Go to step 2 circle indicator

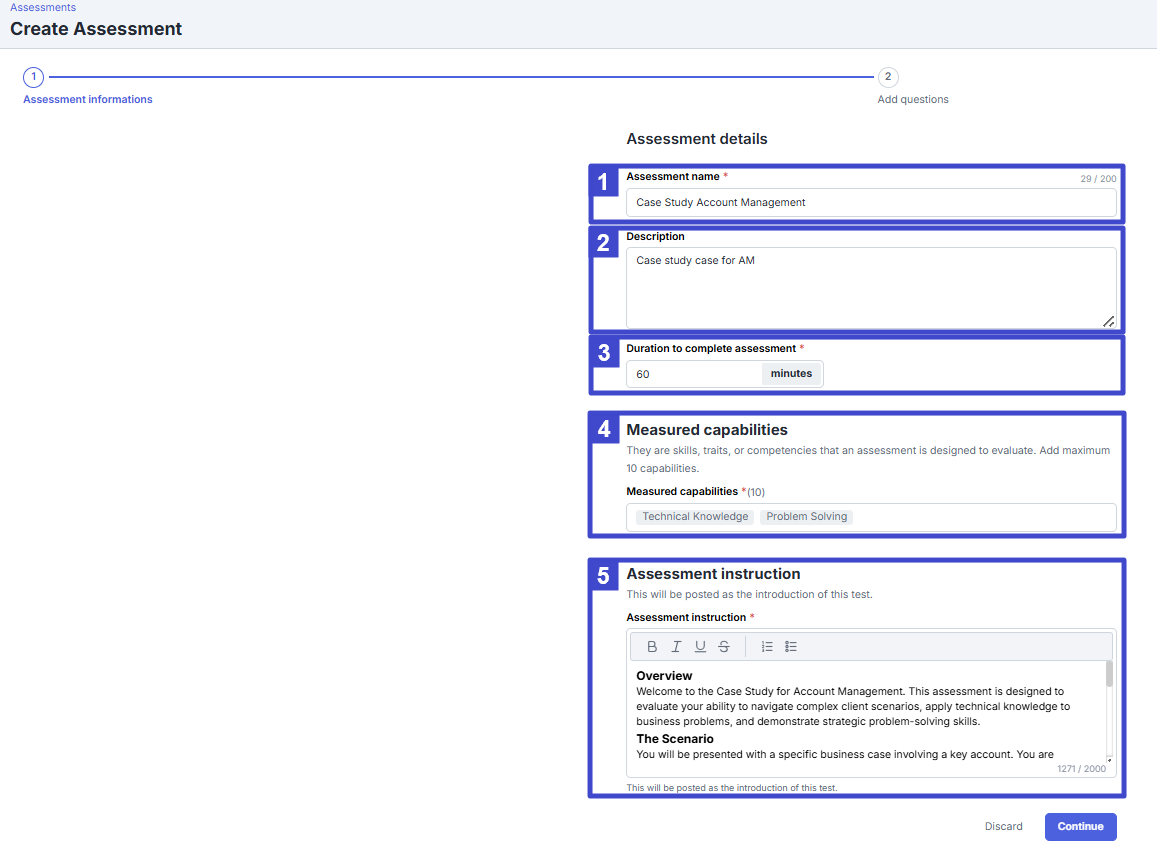click(887, 77)
